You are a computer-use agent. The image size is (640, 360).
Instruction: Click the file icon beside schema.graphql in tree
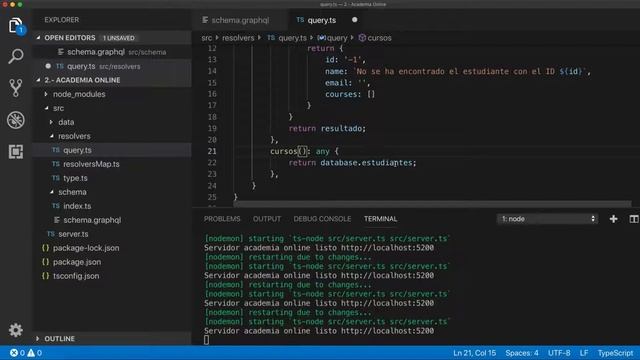[57, 220]
